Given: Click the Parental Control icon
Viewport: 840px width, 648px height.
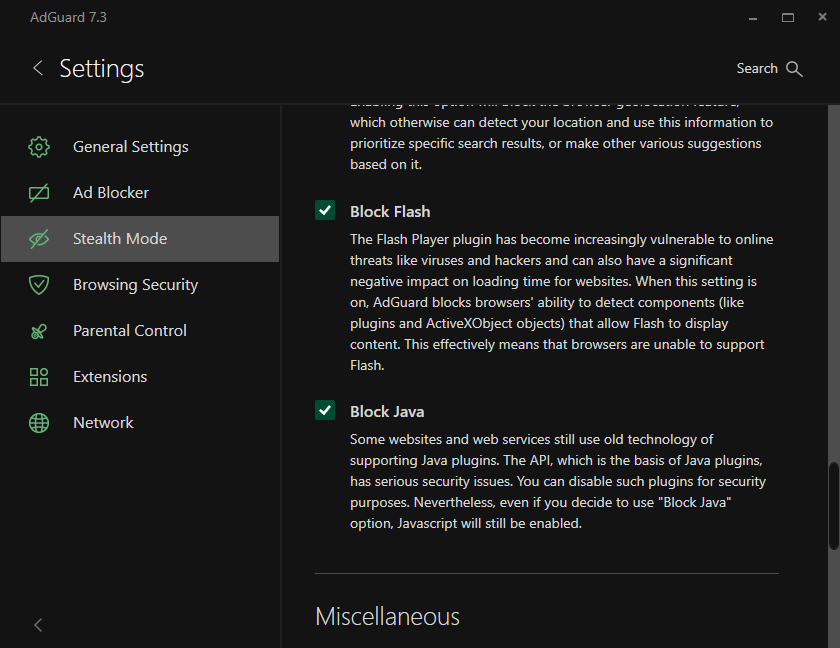Looking at the screenshot, I should (39, 331).
